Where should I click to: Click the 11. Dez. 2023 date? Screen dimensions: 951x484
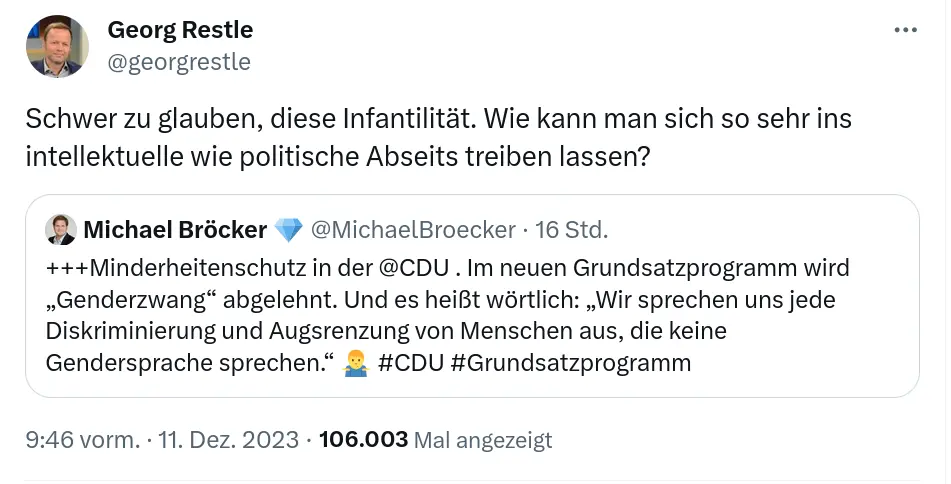[229, 439]
